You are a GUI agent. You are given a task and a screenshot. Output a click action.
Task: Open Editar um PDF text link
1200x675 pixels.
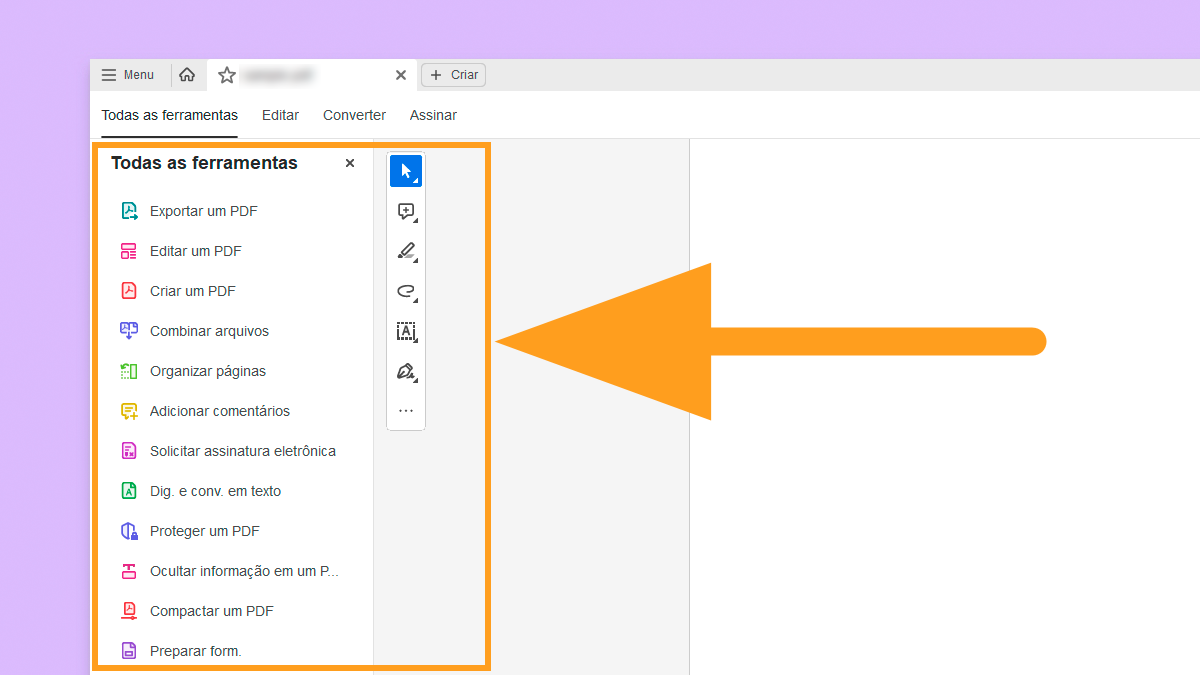[196, 251]
